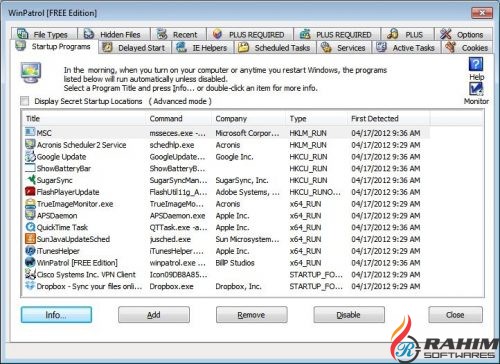Sort by the First Detected column header
The height and width of the screenshot is (364, 500).
(x=388, y=118)
